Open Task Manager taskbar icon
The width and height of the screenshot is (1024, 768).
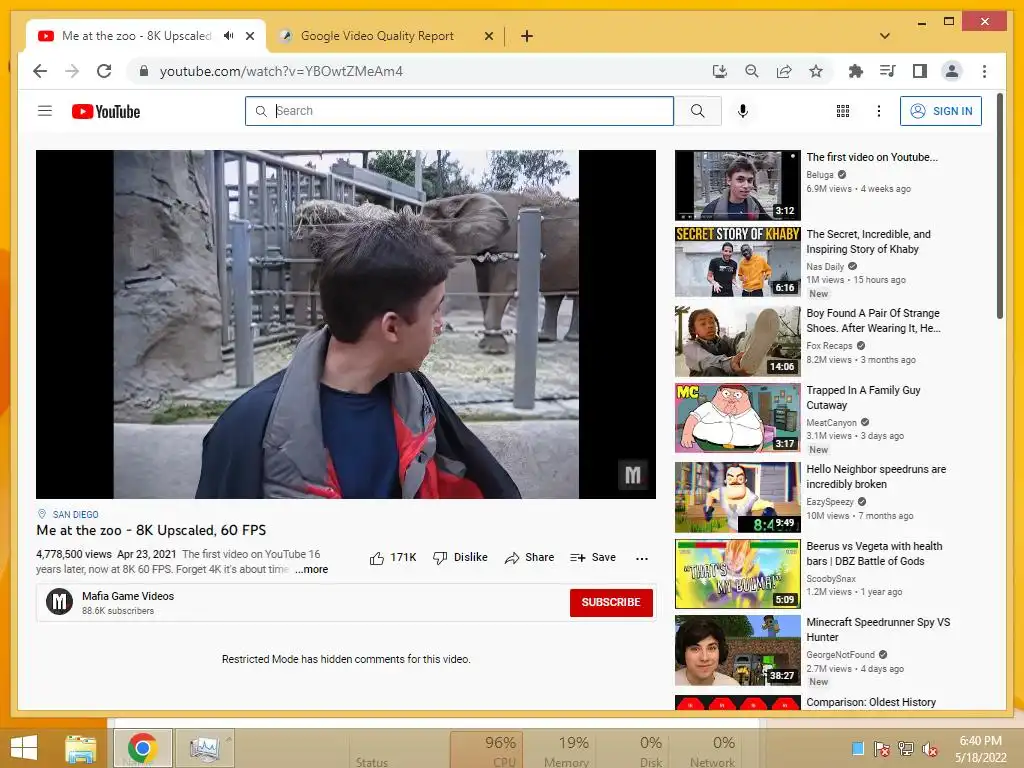coord(204,748)
